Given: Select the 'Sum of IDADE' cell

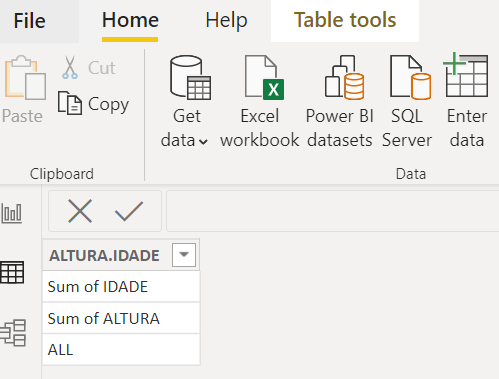Looking at the screenshot, I should (121, 287).
